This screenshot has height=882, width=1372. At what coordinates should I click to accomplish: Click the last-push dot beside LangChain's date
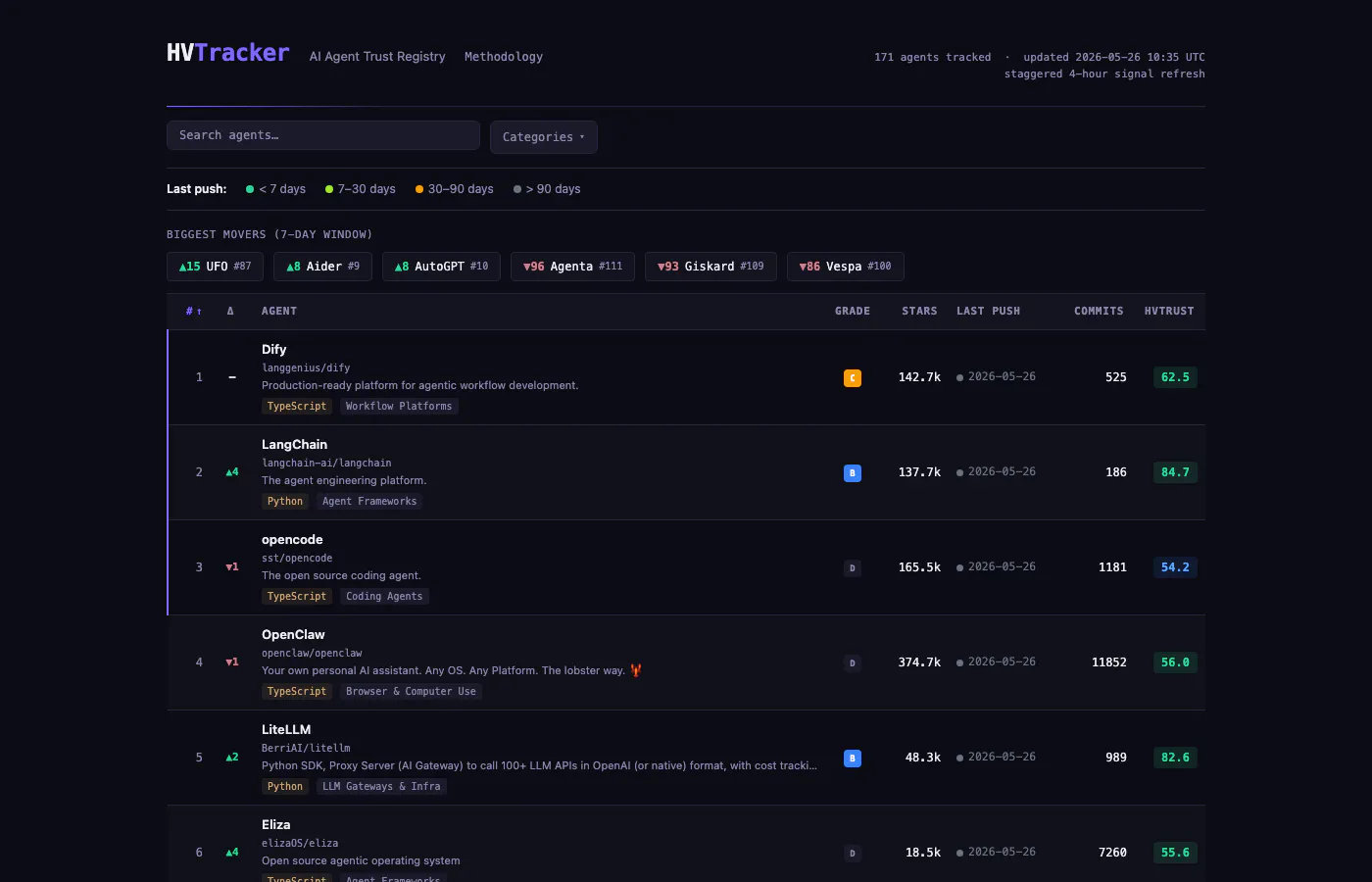tap(960, 472)
